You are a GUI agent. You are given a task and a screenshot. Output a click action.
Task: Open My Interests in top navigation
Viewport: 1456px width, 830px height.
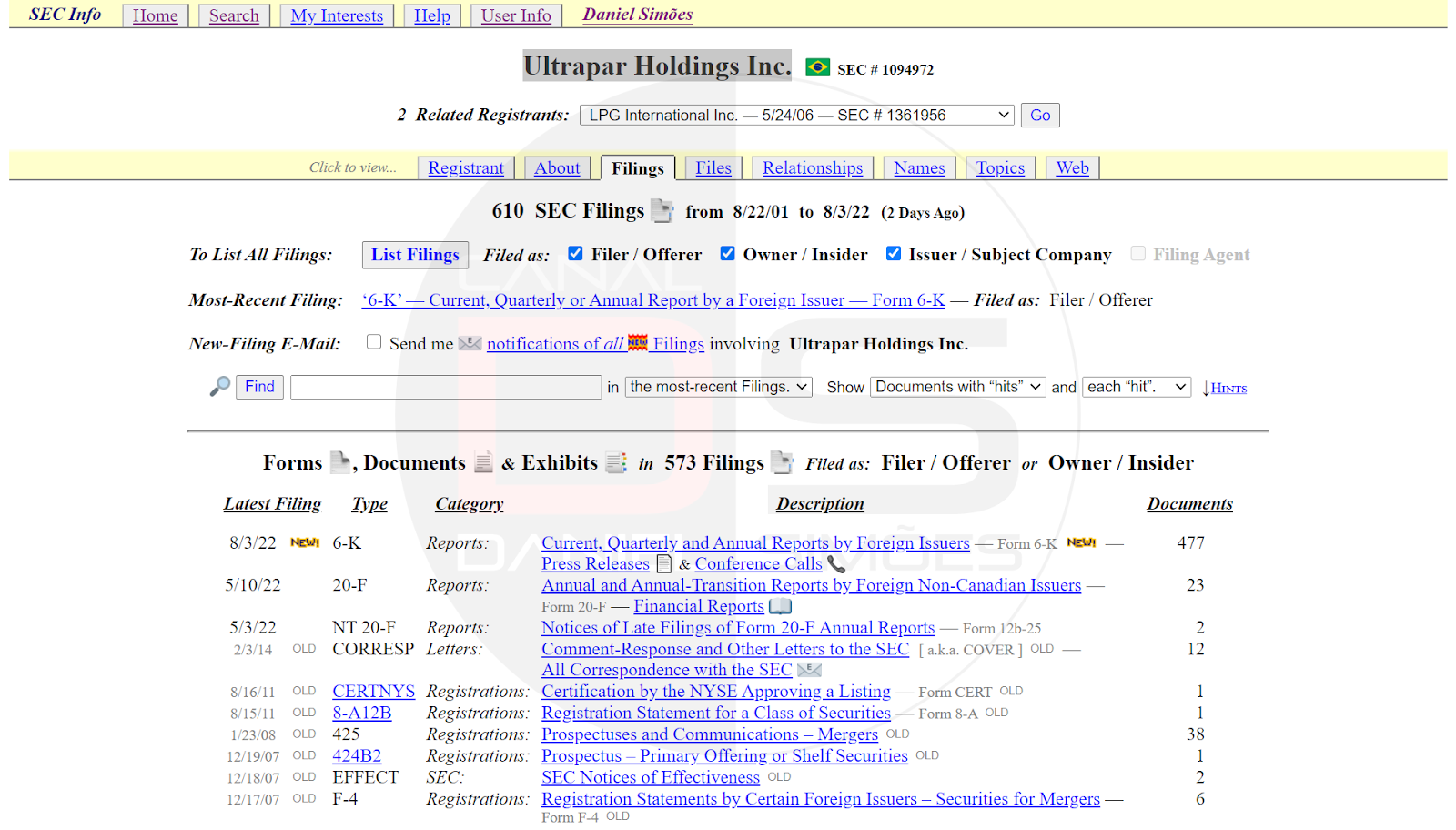[x=337, y=15]
